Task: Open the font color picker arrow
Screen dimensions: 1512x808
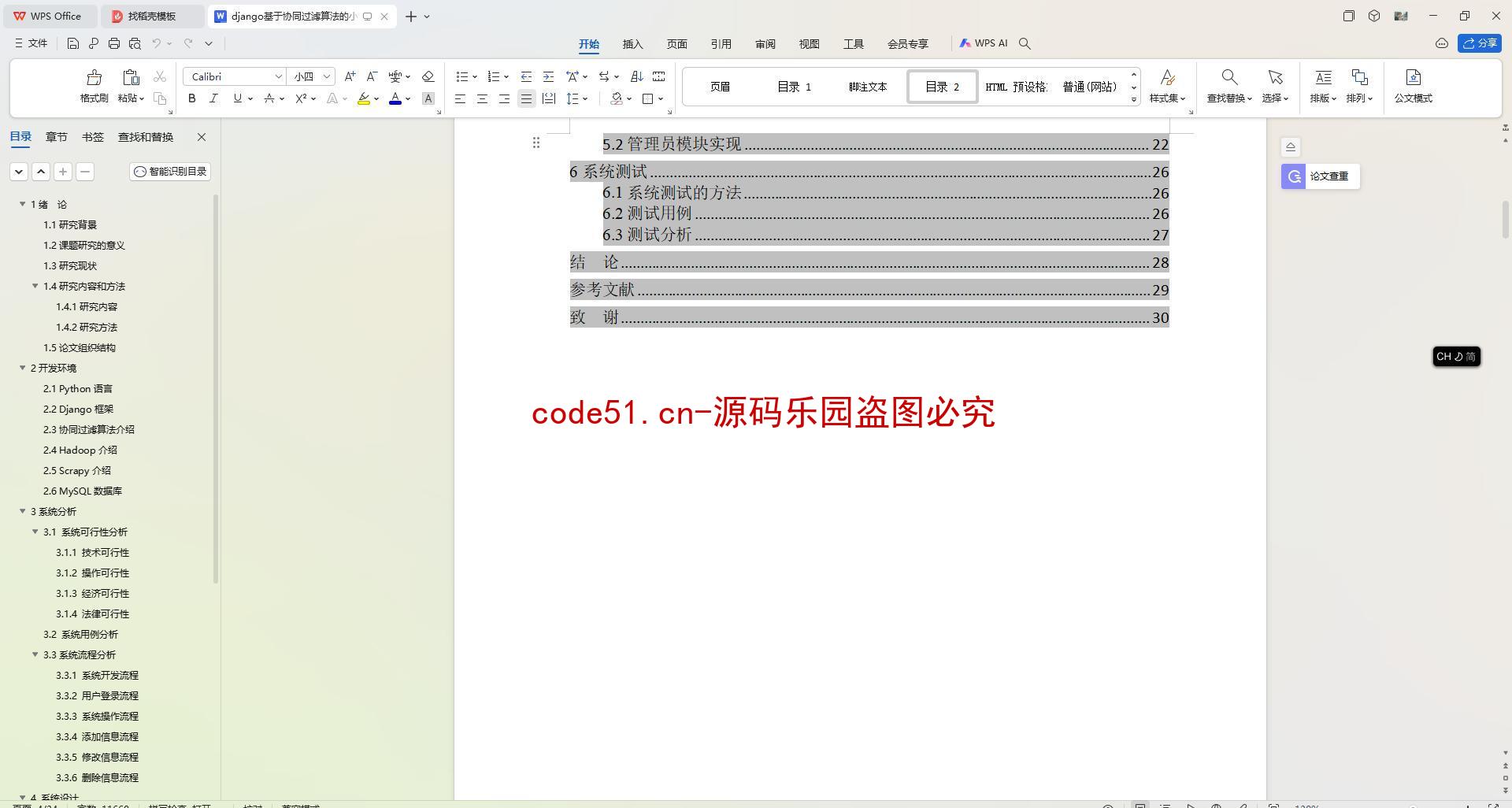Action: tap(408, 98)
